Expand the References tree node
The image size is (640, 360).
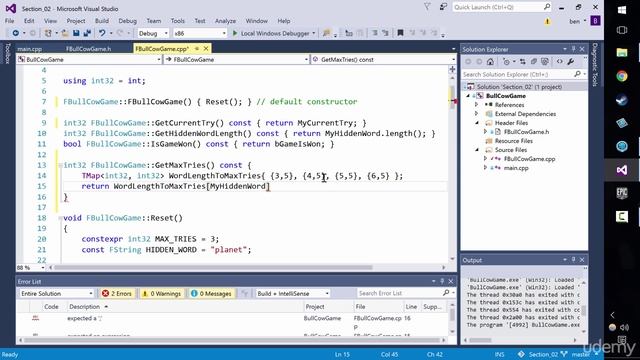pyautogui.click(x=476, y=105)
